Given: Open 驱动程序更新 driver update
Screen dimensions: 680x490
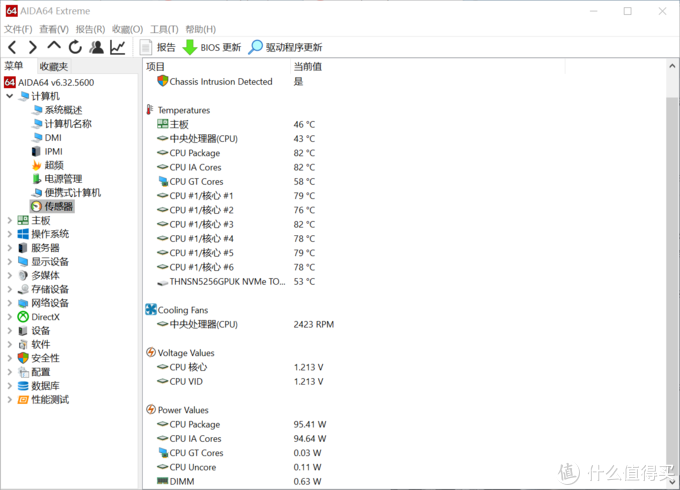Looking at the screenshot, I should coord(285,47).
